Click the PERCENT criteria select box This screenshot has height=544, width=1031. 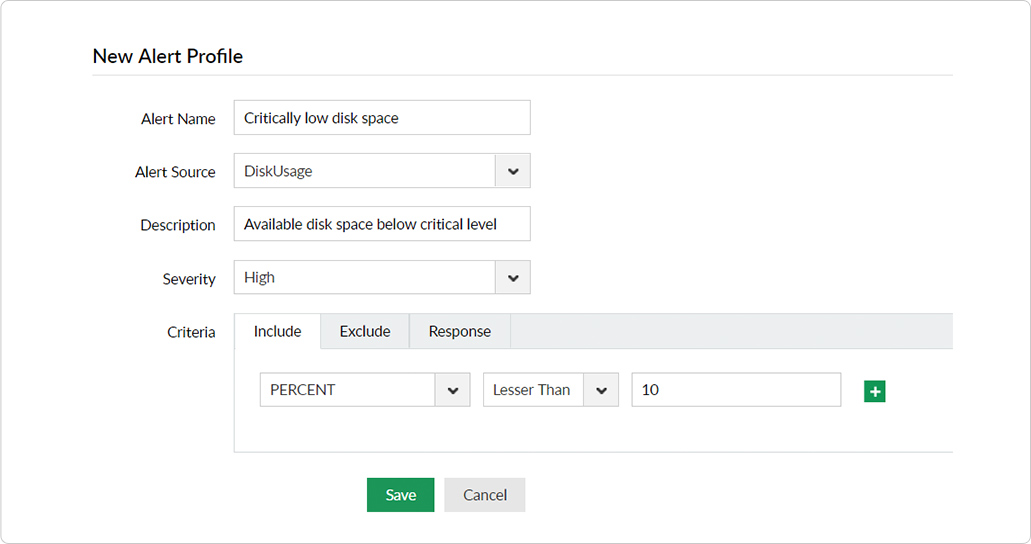(x=347, y=390)
